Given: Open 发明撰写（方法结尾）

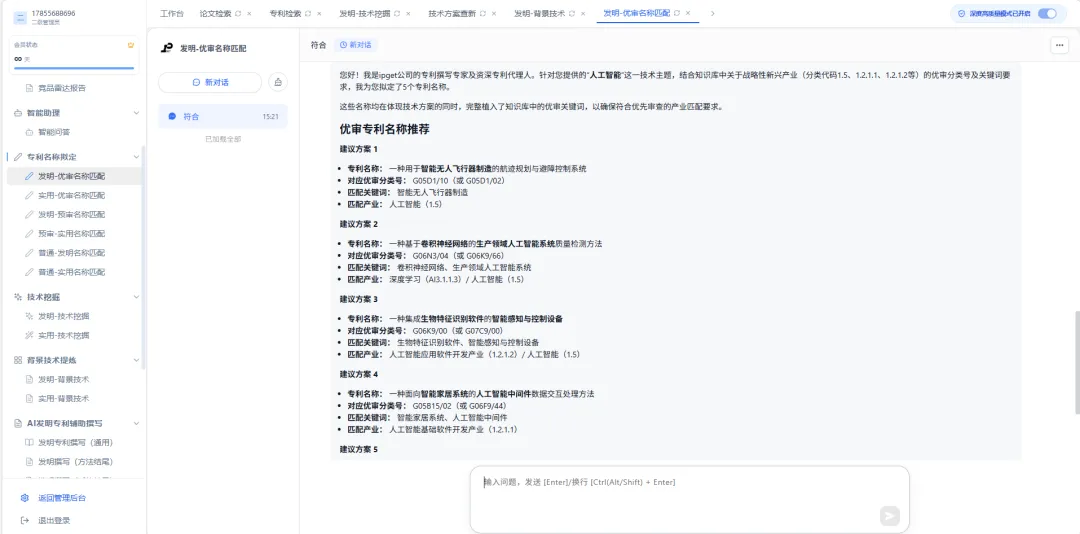Looking at the screenshot, I should 75,462.
